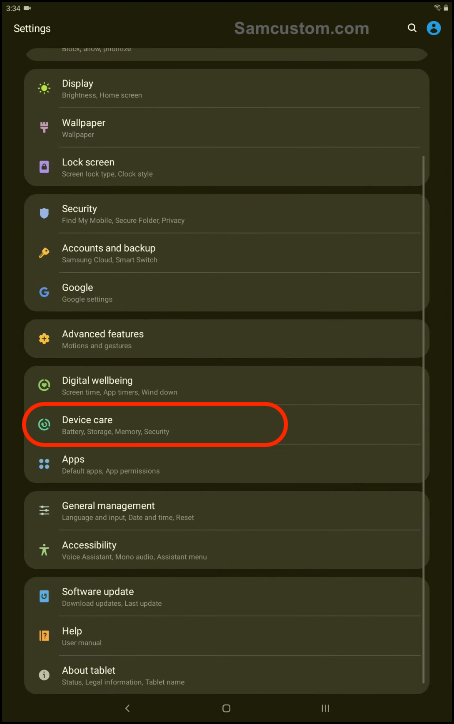Tap the Accessibility person icon
The image size is (454, 724).
click(44, 549)
